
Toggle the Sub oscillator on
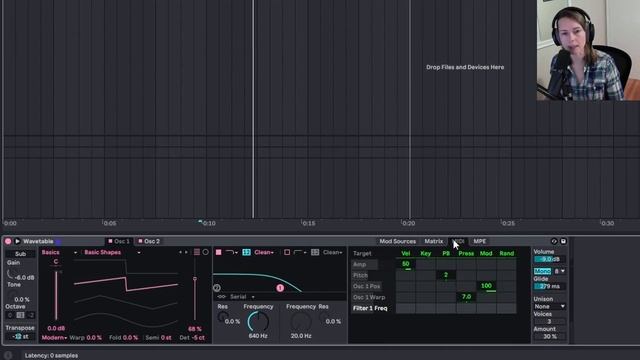coord(20,253)
